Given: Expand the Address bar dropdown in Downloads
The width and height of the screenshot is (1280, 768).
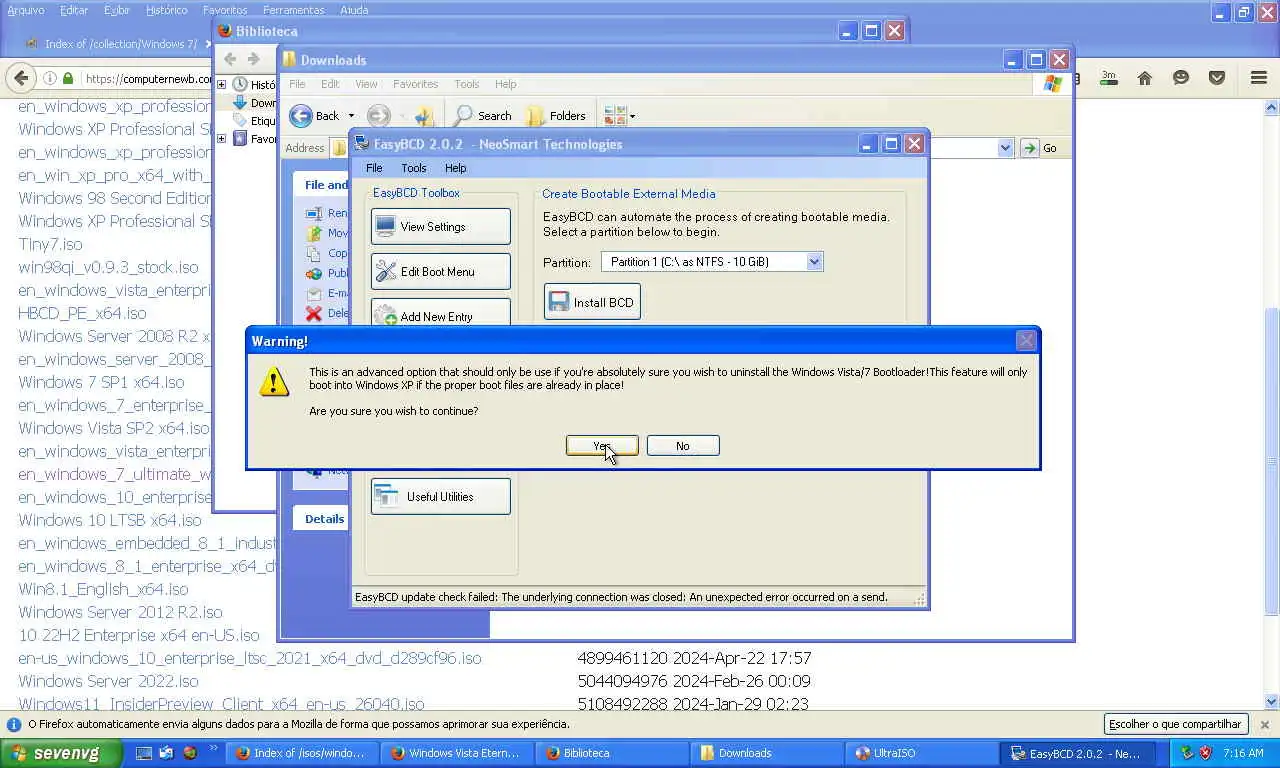Looking at the screenshot, I should coord(1005,148).
